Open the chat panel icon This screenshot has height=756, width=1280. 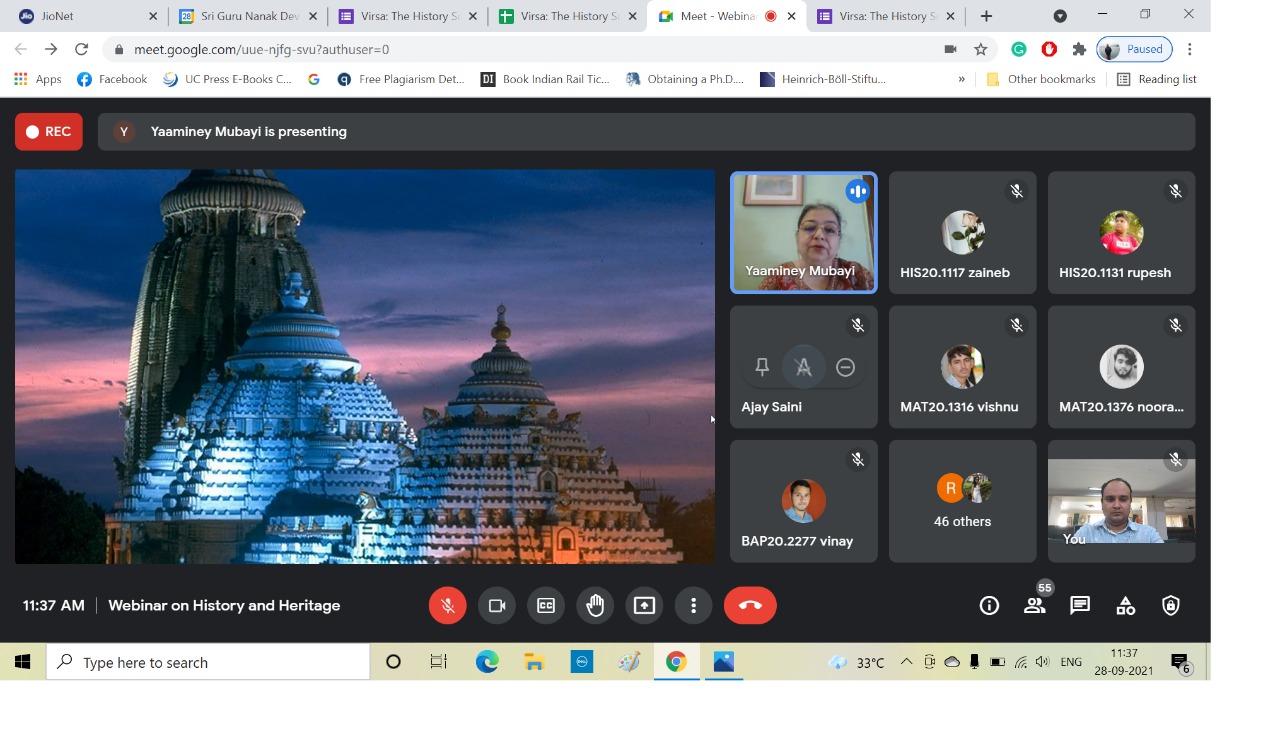(x=1080, y=606)
